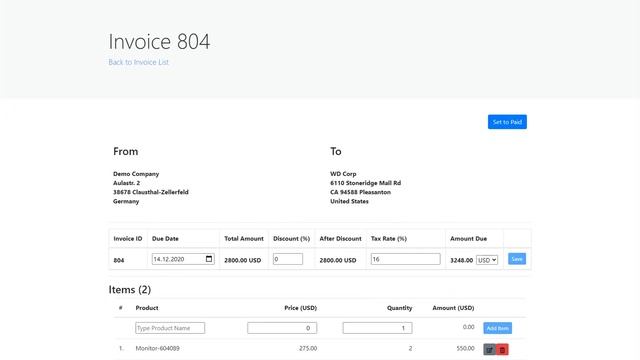Click the Set to Paid button

507,122
